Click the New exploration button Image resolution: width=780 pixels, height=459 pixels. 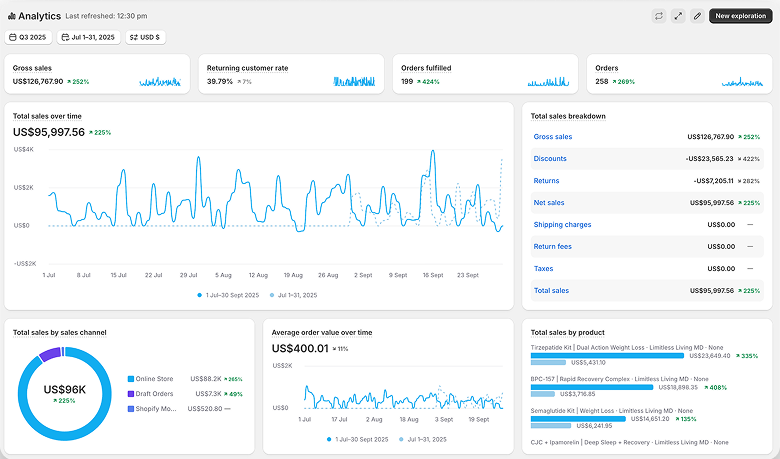(x=741, y=16)
